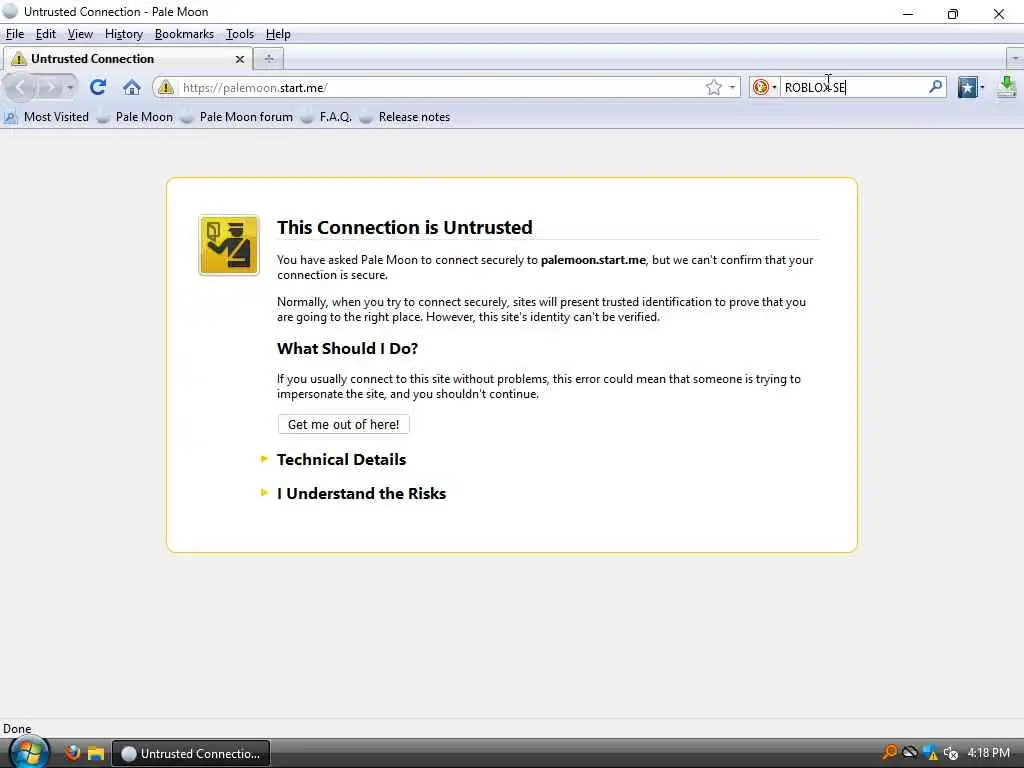Go to the Home page icon
This screenshot has width=1024, height=768.
click(x=132, y=87)
